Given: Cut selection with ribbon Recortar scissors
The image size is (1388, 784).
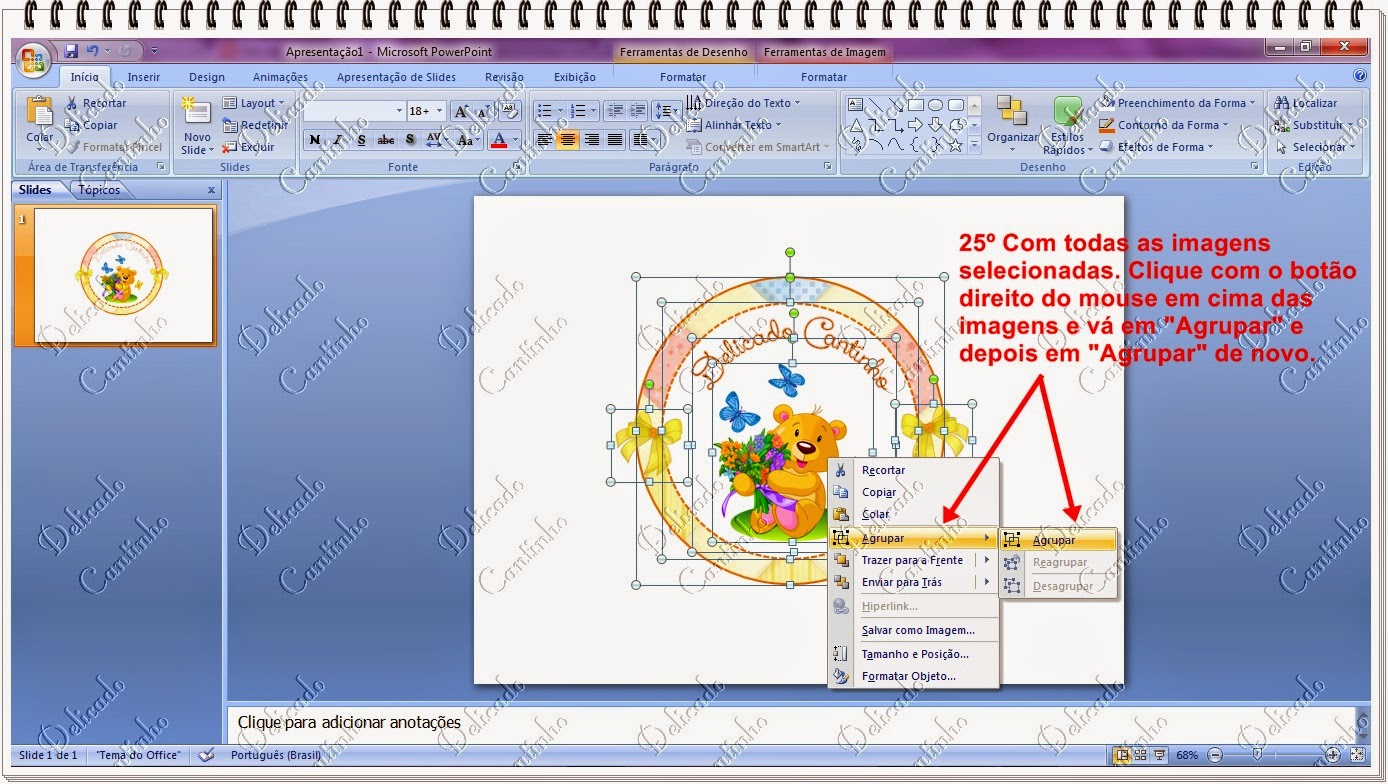Looking at the screenshot, I should point(96,103).
